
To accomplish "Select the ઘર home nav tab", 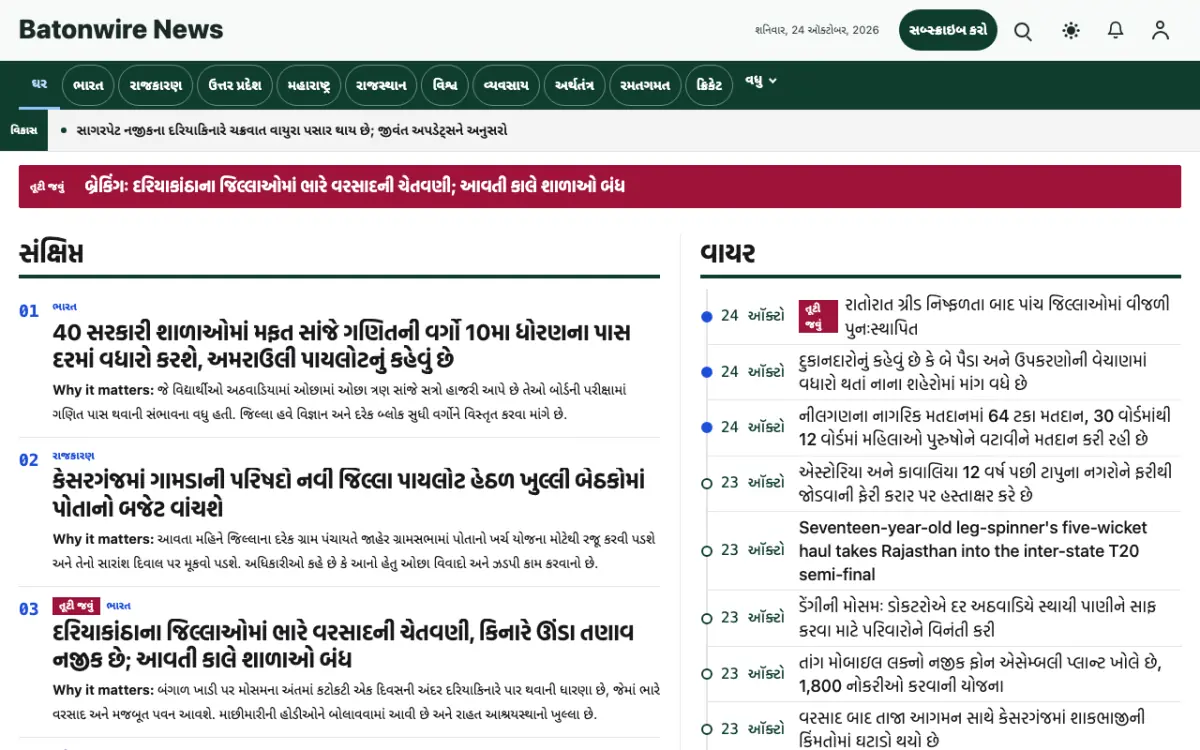I will 39,85.
